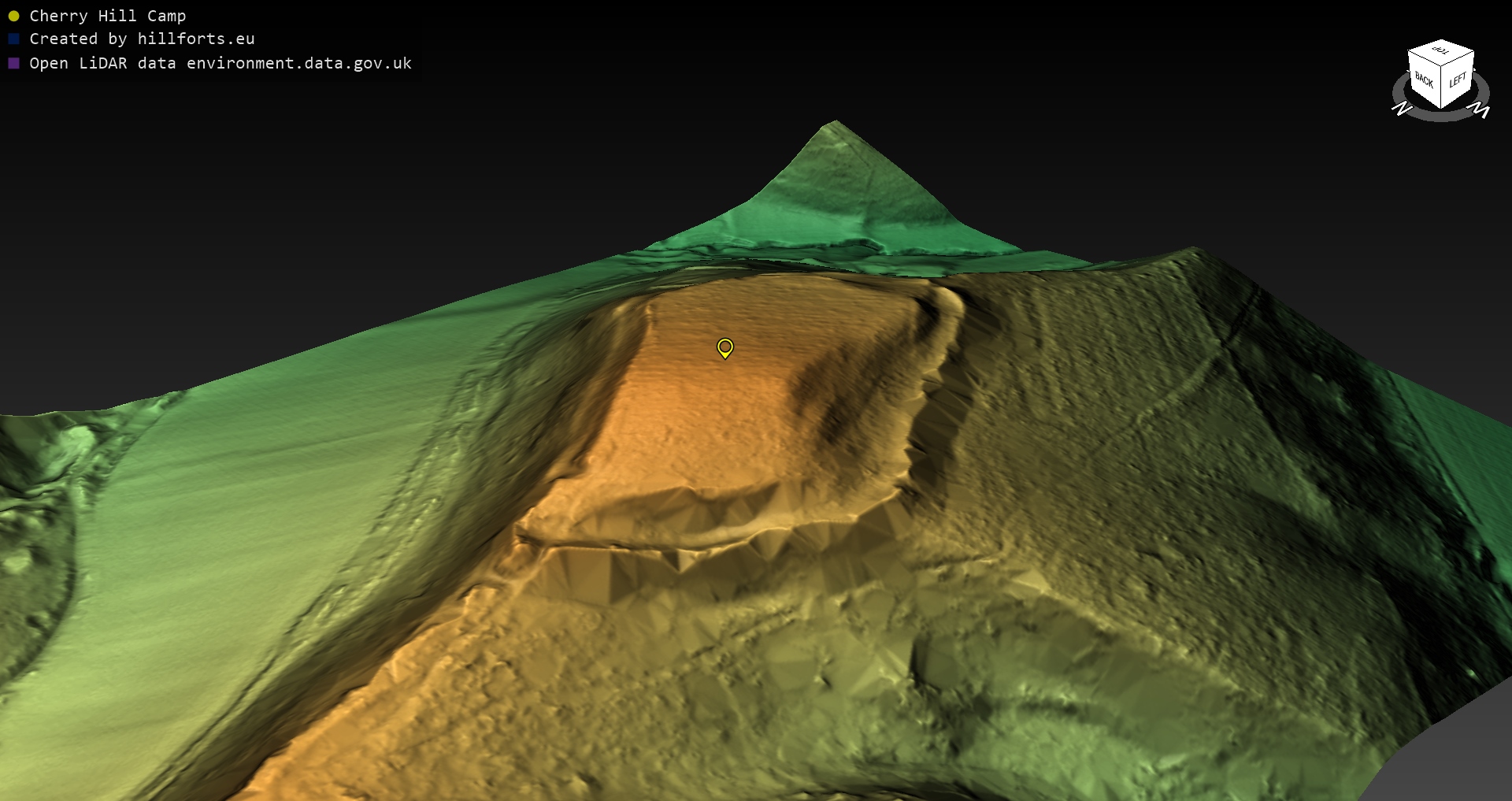
Task: Select the Cherry Hill Camp legend label
Action: pyautogui.click(x=107, y=16)
